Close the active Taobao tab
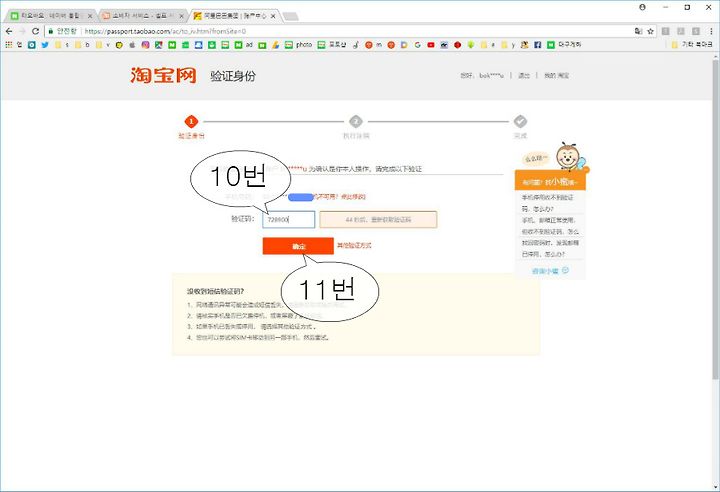This screenshot has width=720, height=492. pos(273,16)
